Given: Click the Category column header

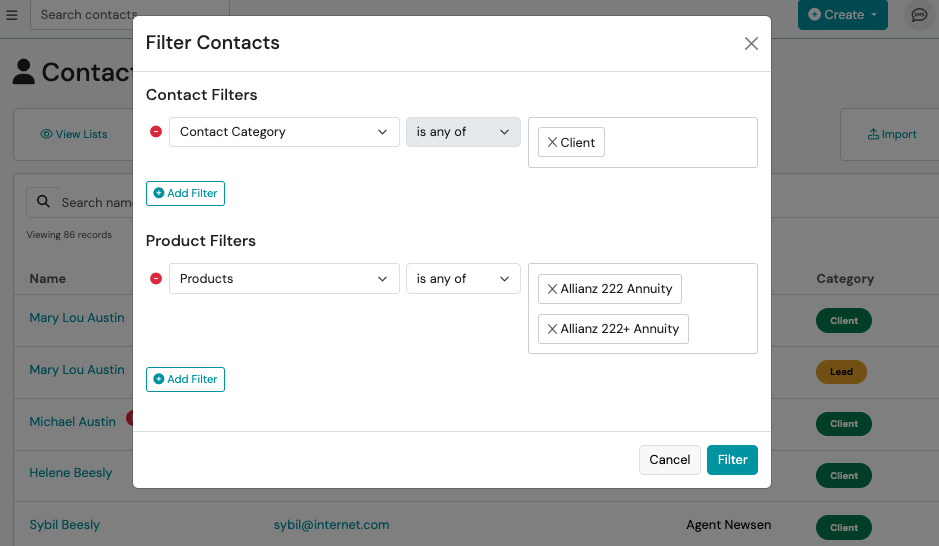Looking at the screenshot, I should click(x=845, y=279).
